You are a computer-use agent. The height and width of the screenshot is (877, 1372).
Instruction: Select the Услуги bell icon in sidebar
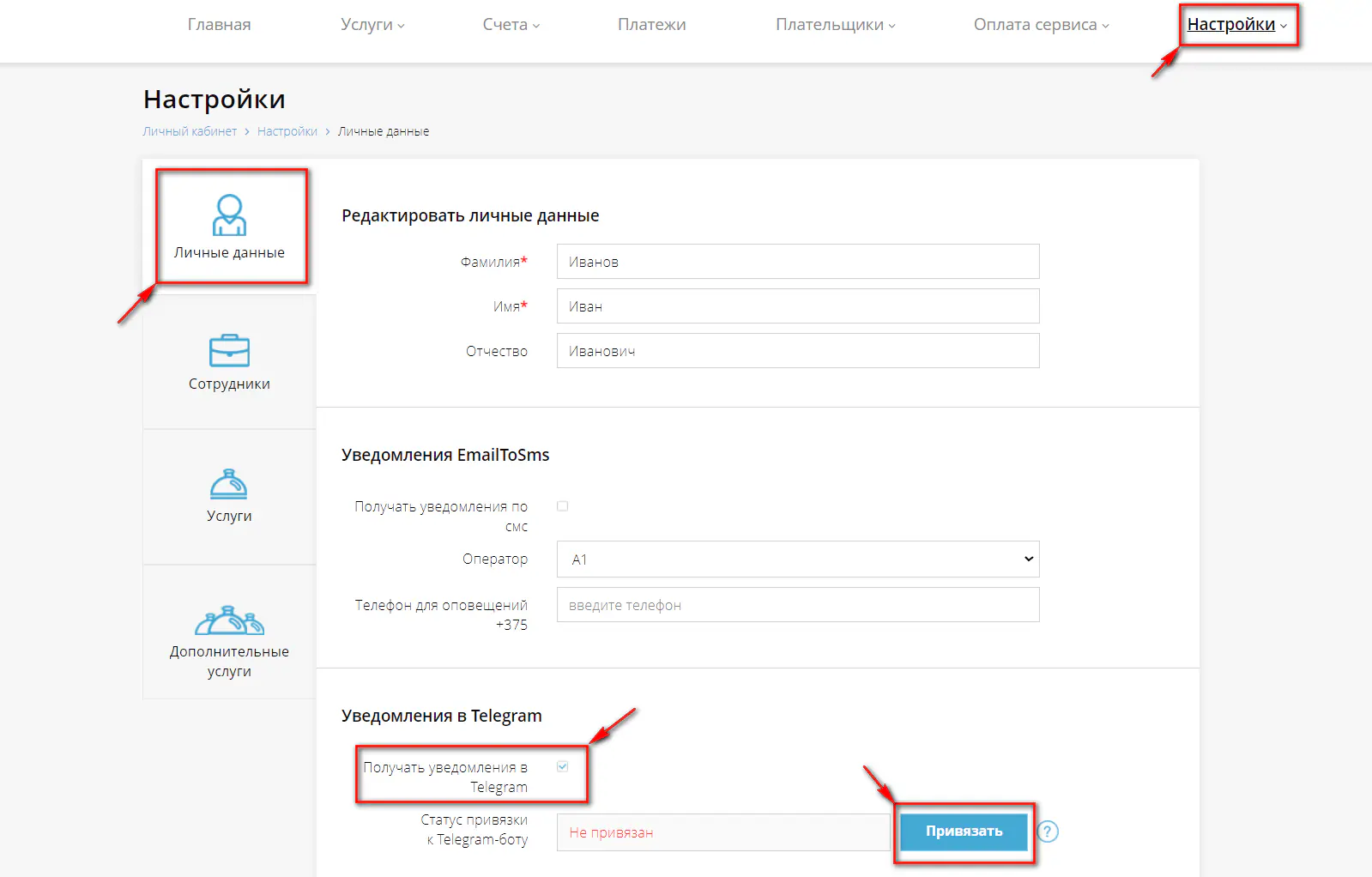point(229,485)
